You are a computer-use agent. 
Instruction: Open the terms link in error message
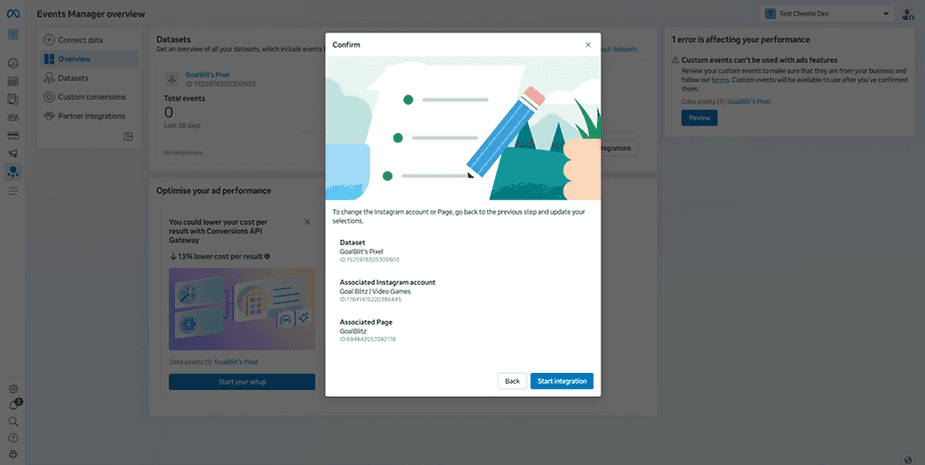[x=720, y=80]
